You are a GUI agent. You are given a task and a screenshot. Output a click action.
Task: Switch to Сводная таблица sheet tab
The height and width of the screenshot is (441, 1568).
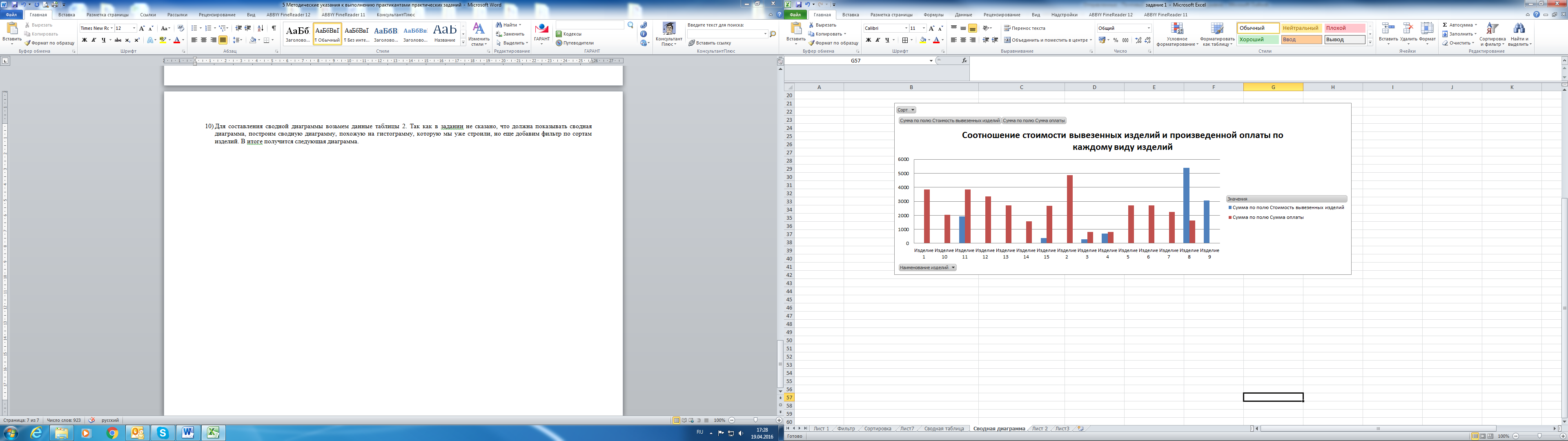[944, 429]
